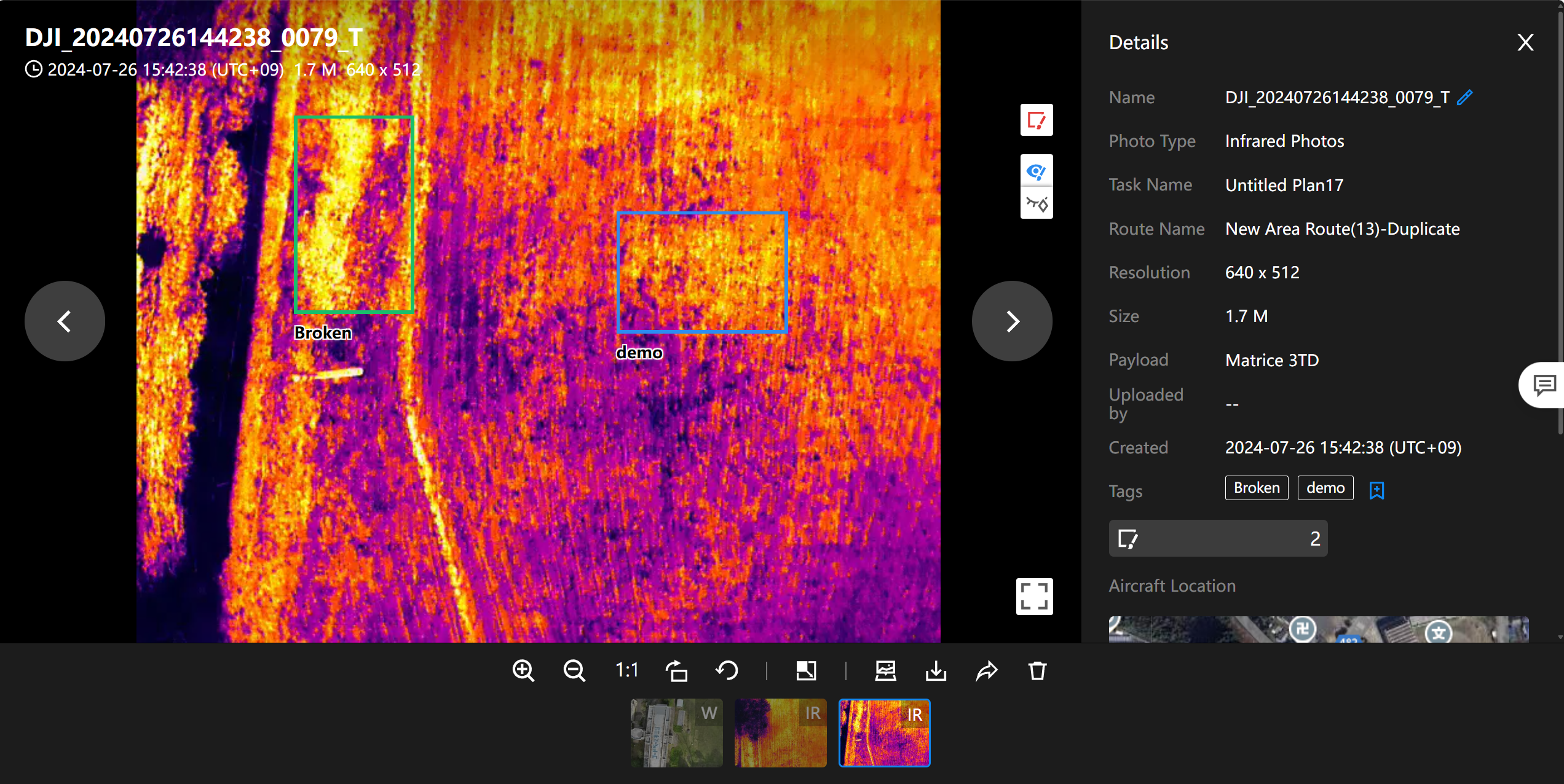Reset image to 1:1 scale
Viewport: 1564px width, 784px height.
pyautogui.click(x=626, y=670)
